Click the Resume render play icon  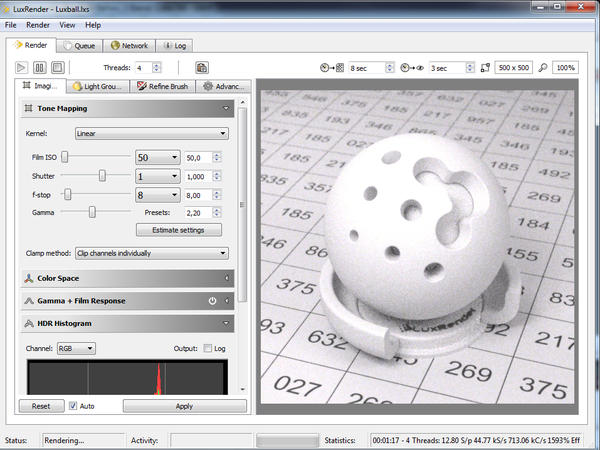22,67
